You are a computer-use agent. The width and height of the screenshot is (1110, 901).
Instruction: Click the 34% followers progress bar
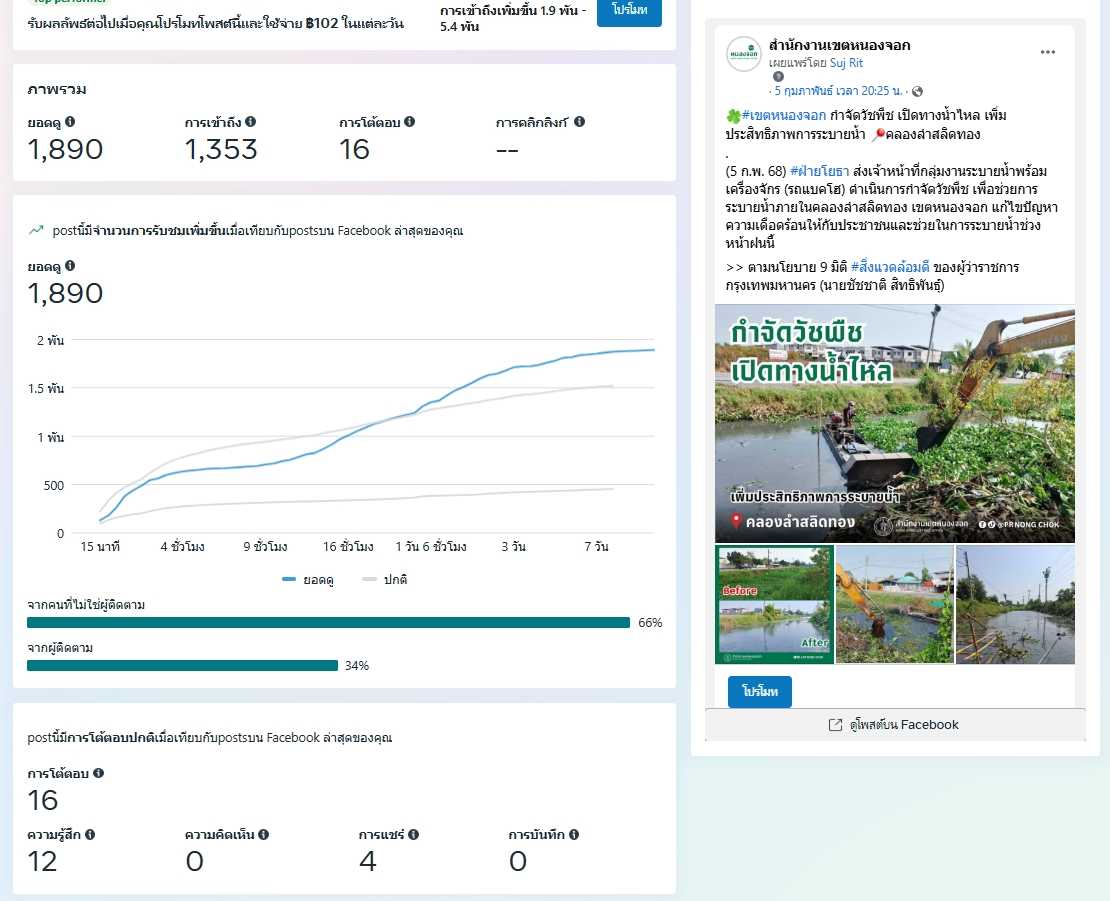(x=183, y=665)
